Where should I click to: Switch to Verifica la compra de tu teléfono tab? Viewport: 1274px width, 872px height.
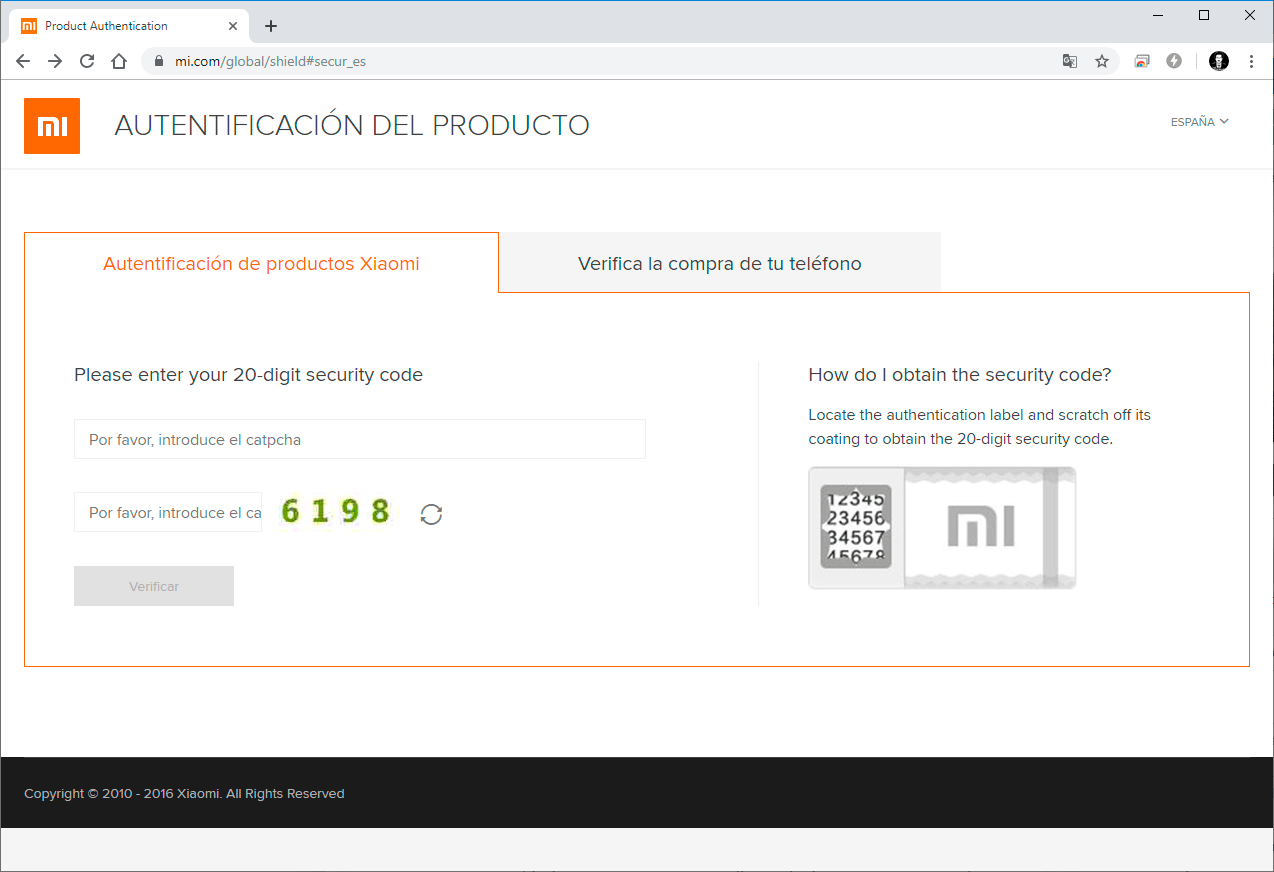pyautogui.click(x=720, y=264)
